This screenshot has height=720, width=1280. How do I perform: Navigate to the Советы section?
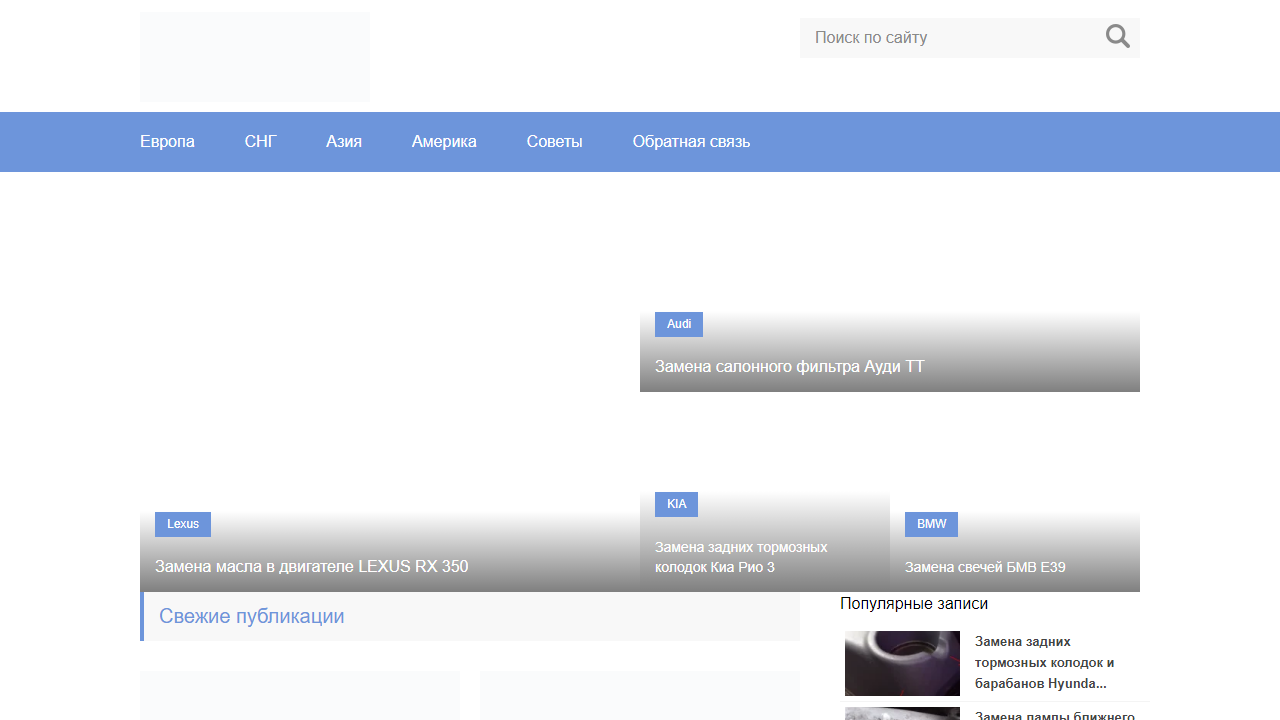coord(554,142)
